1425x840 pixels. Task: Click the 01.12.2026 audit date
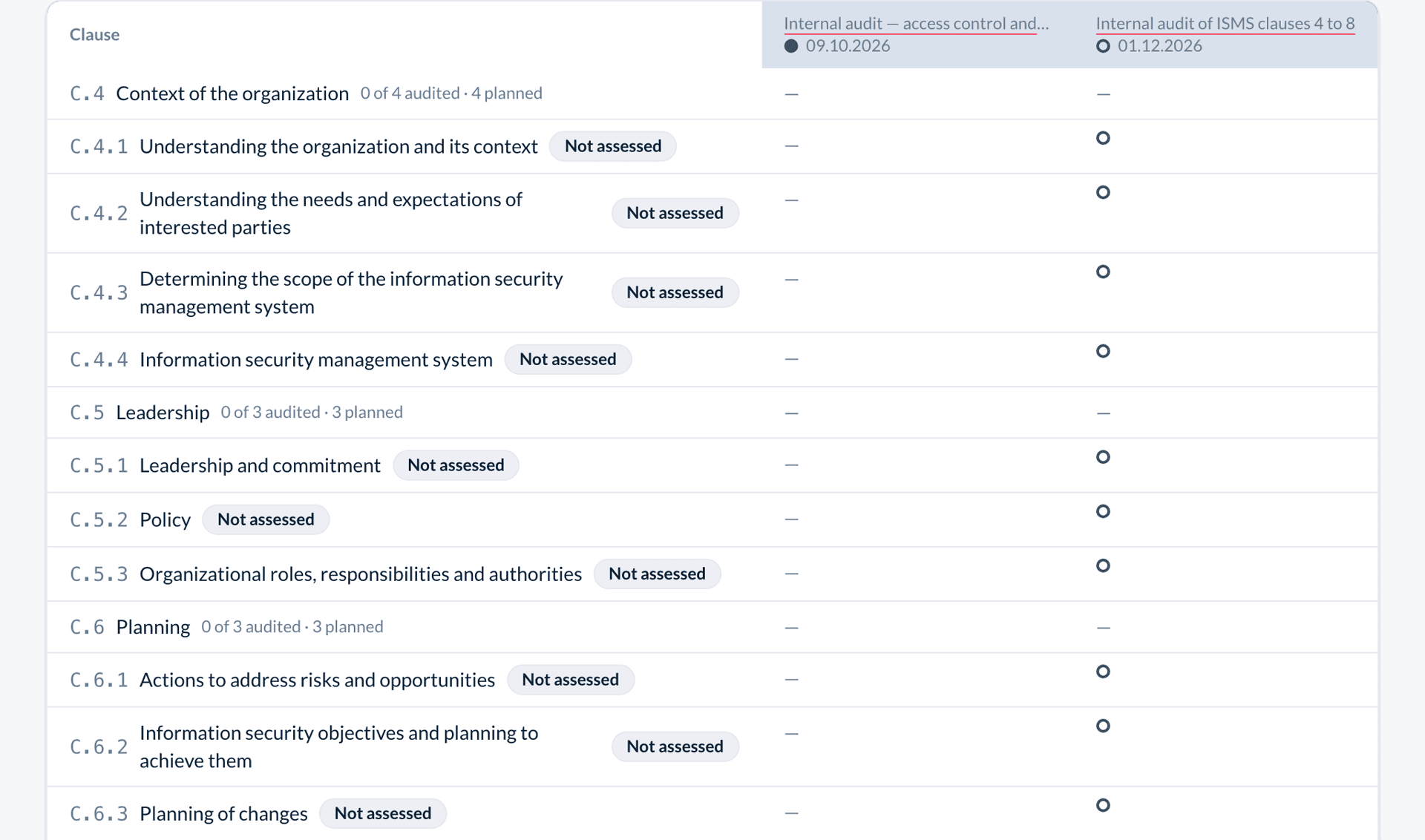coord(1159,46)
